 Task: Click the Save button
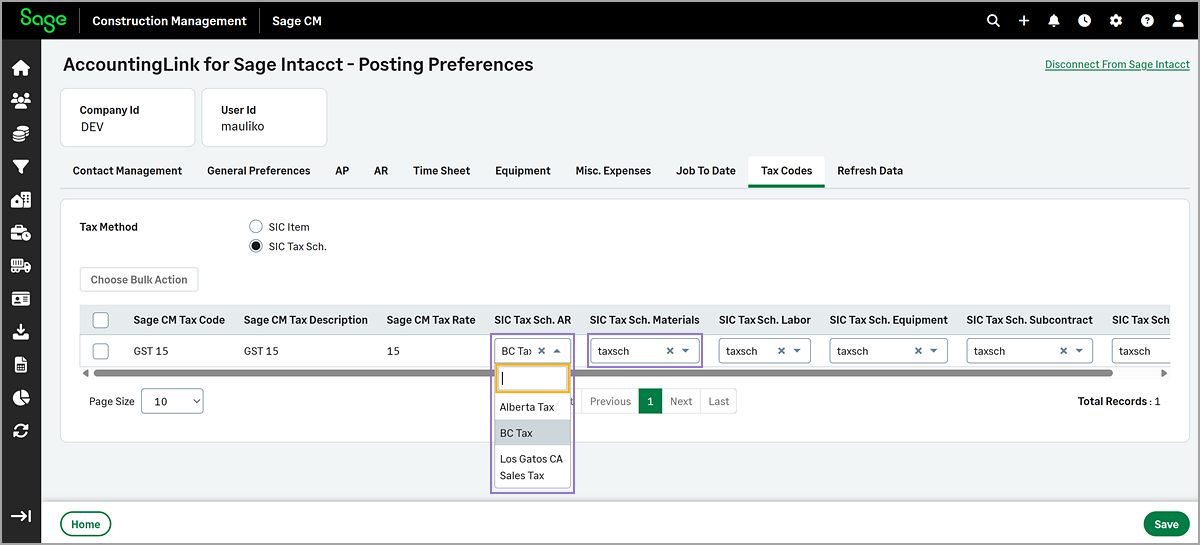pos(1166,524)
